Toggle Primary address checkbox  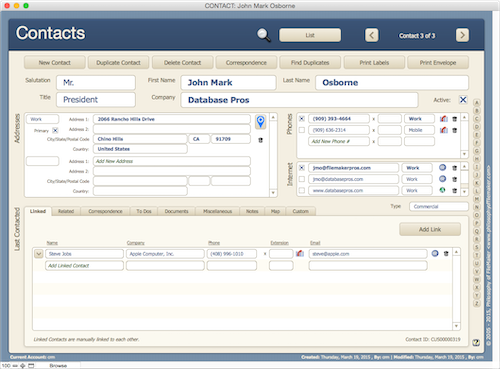[55, 130]
